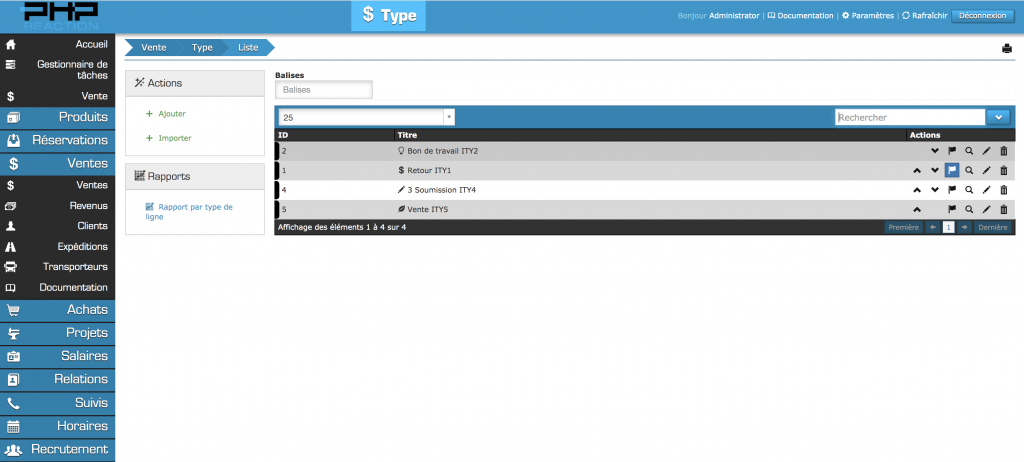
Task: Open magnifier view for Retour ITY1
Action: [969, 171]
